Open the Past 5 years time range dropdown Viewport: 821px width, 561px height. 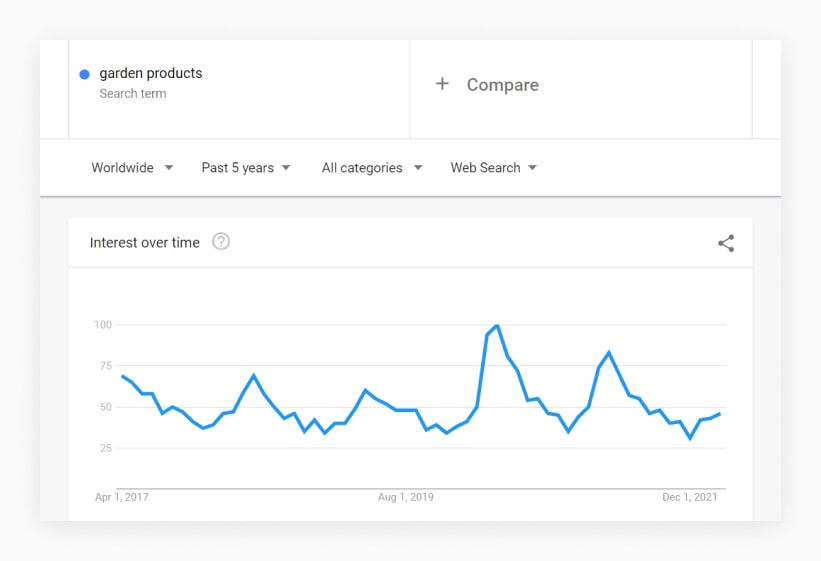coord(246,168)
